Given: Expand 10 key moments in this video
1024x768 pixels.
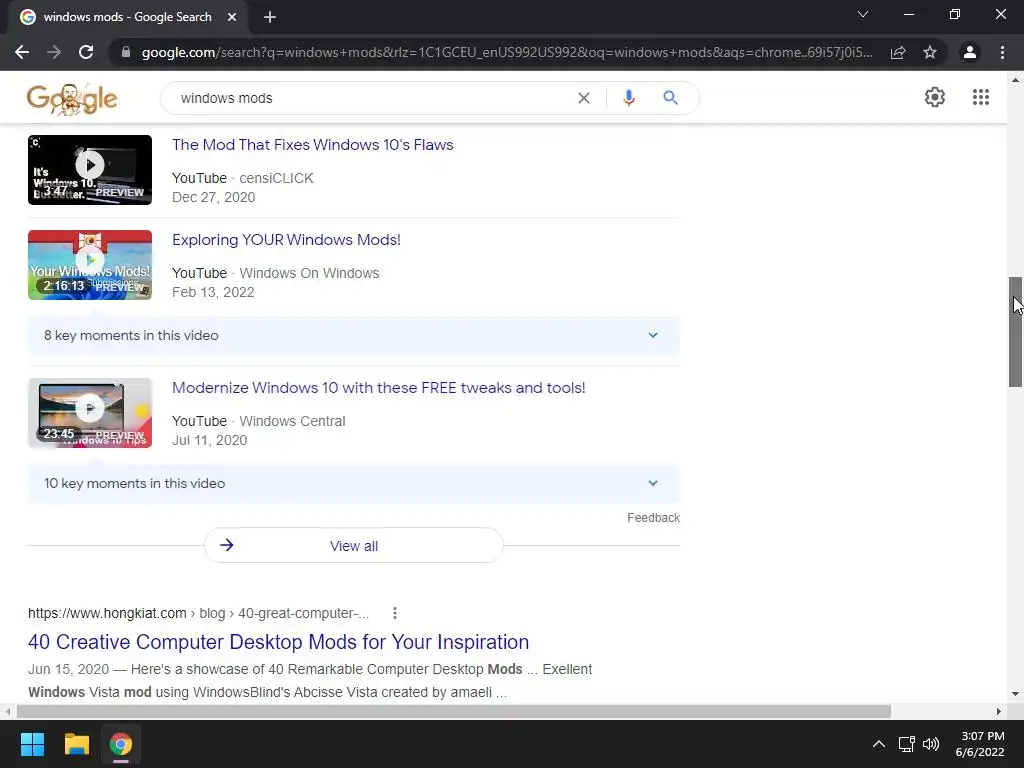Looking at the screenshot, I should tap(353, 483).
